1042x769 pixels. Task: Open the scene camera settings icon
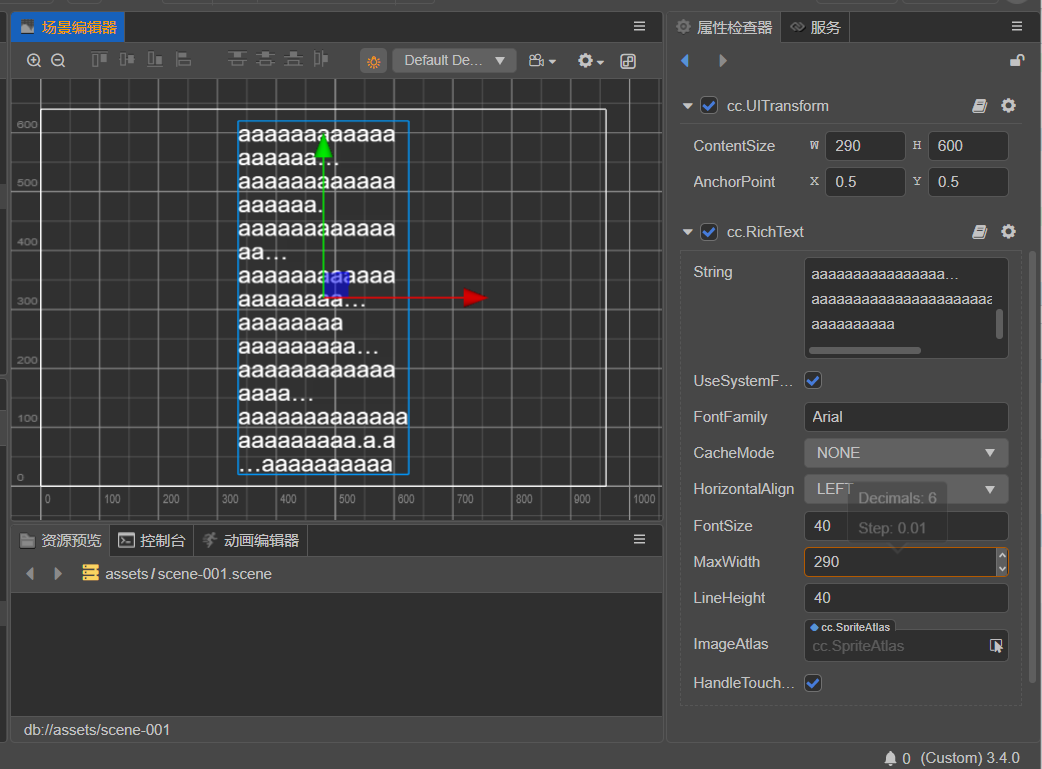[x=542, y=61]
